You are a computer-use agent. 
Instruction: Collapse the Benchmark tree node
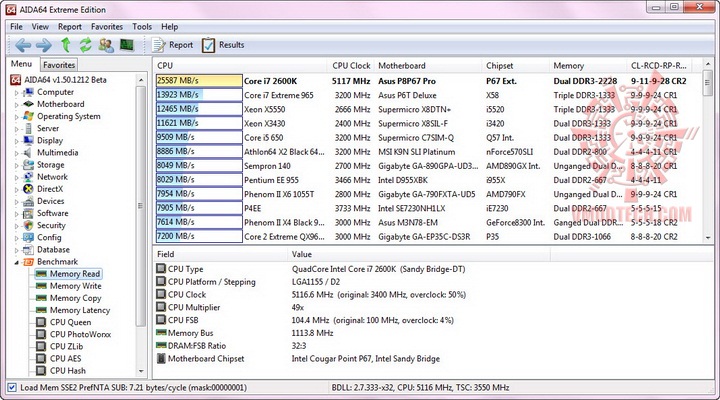pyautogui.click(x=17, y=263)
